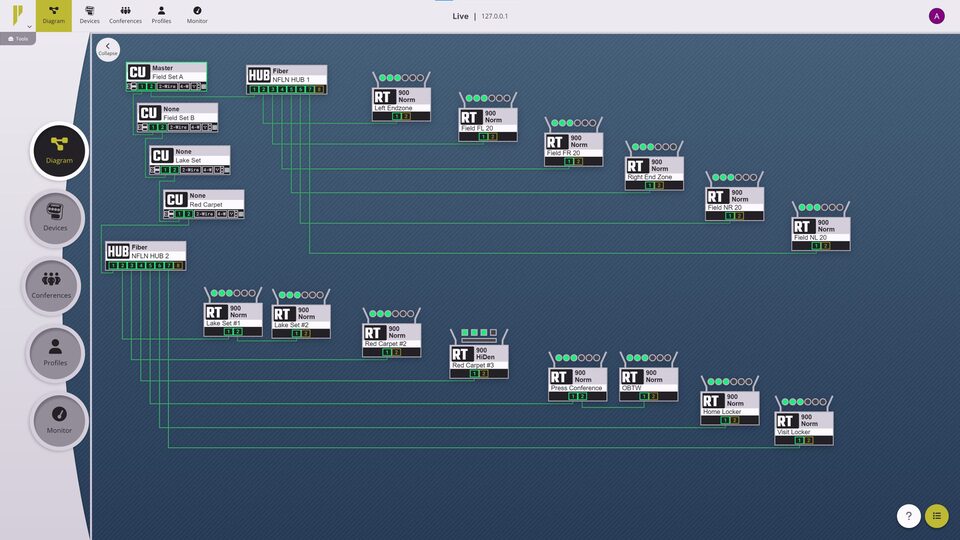This screenshot has height=540, width=960.
Task: Click signal strength dots above Press Conference RT
Action: point(577,357)
